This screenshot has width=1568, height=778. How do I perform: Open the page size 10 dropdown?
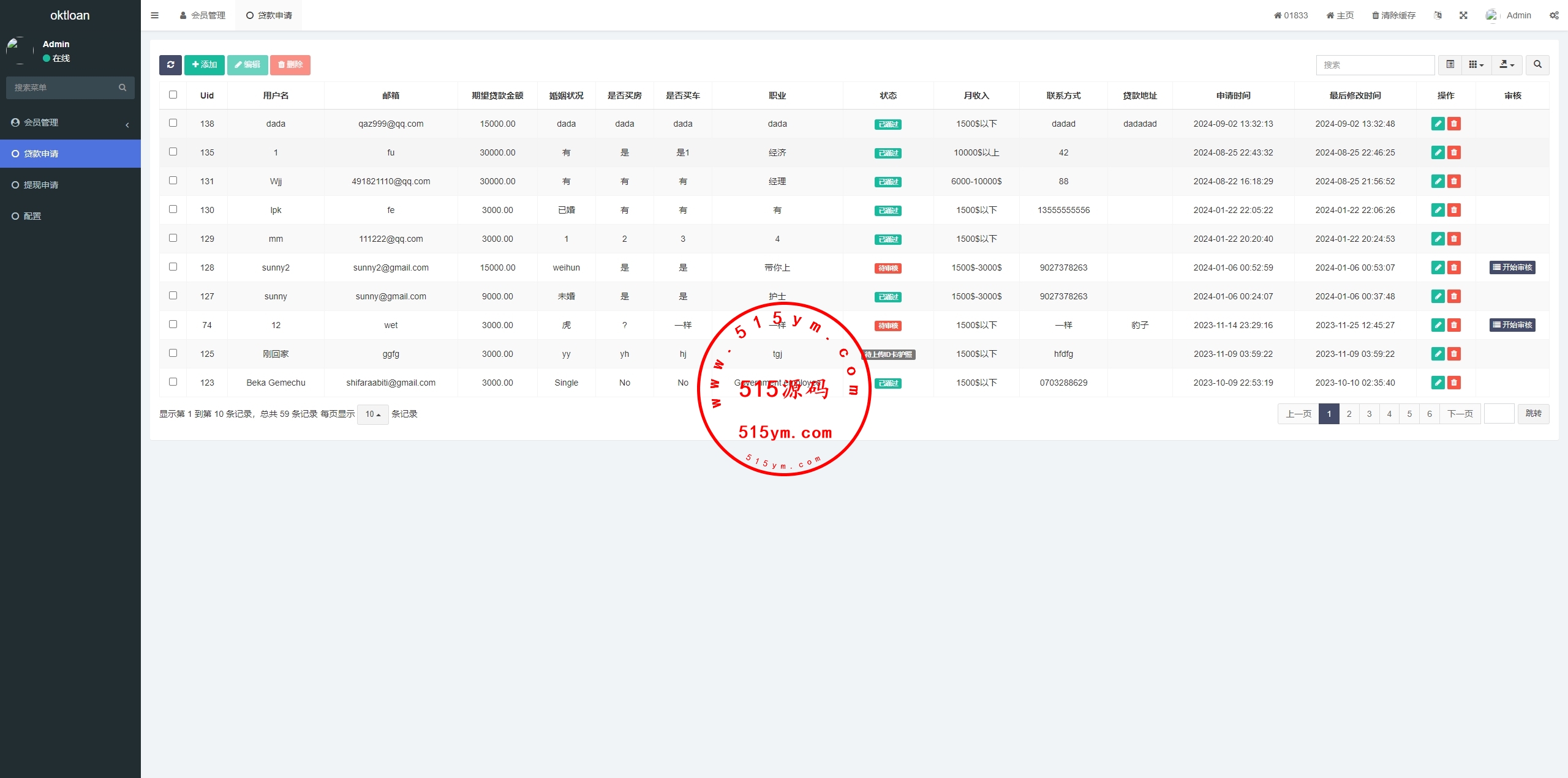(372, 414)
